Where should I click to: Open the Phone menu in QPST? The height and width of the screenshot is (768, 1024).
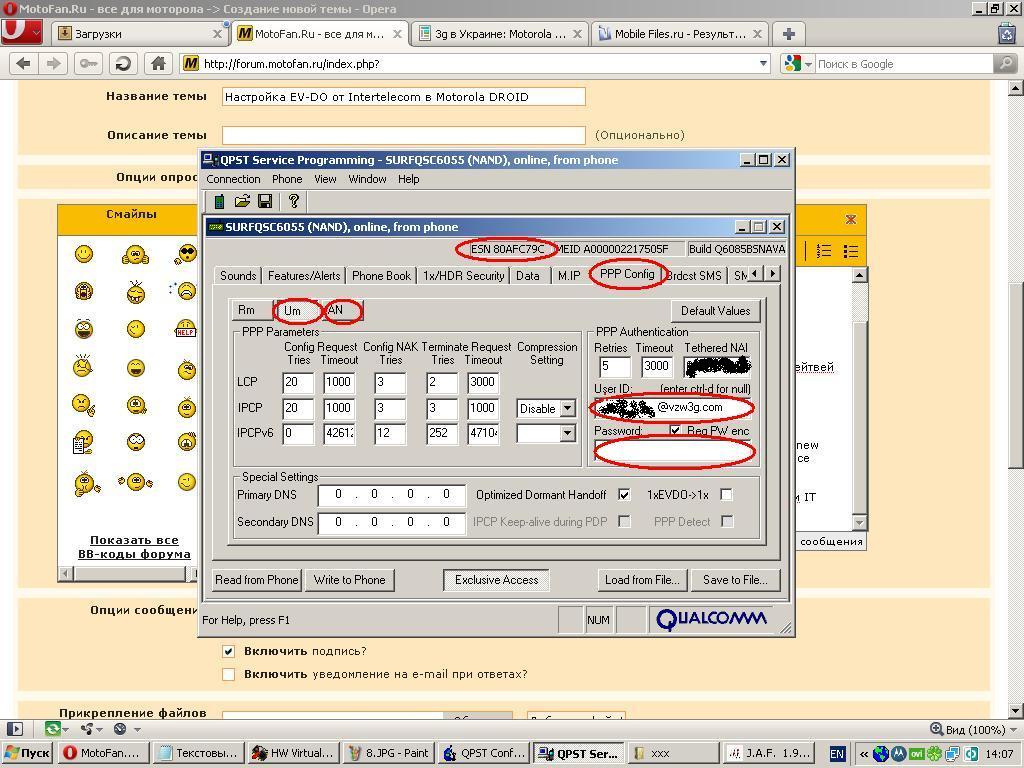pos(287,179)
